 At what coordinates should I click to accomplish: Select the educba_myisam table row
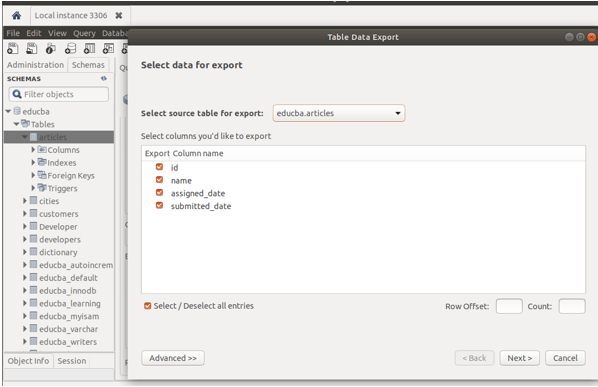[x=59, y=316]
